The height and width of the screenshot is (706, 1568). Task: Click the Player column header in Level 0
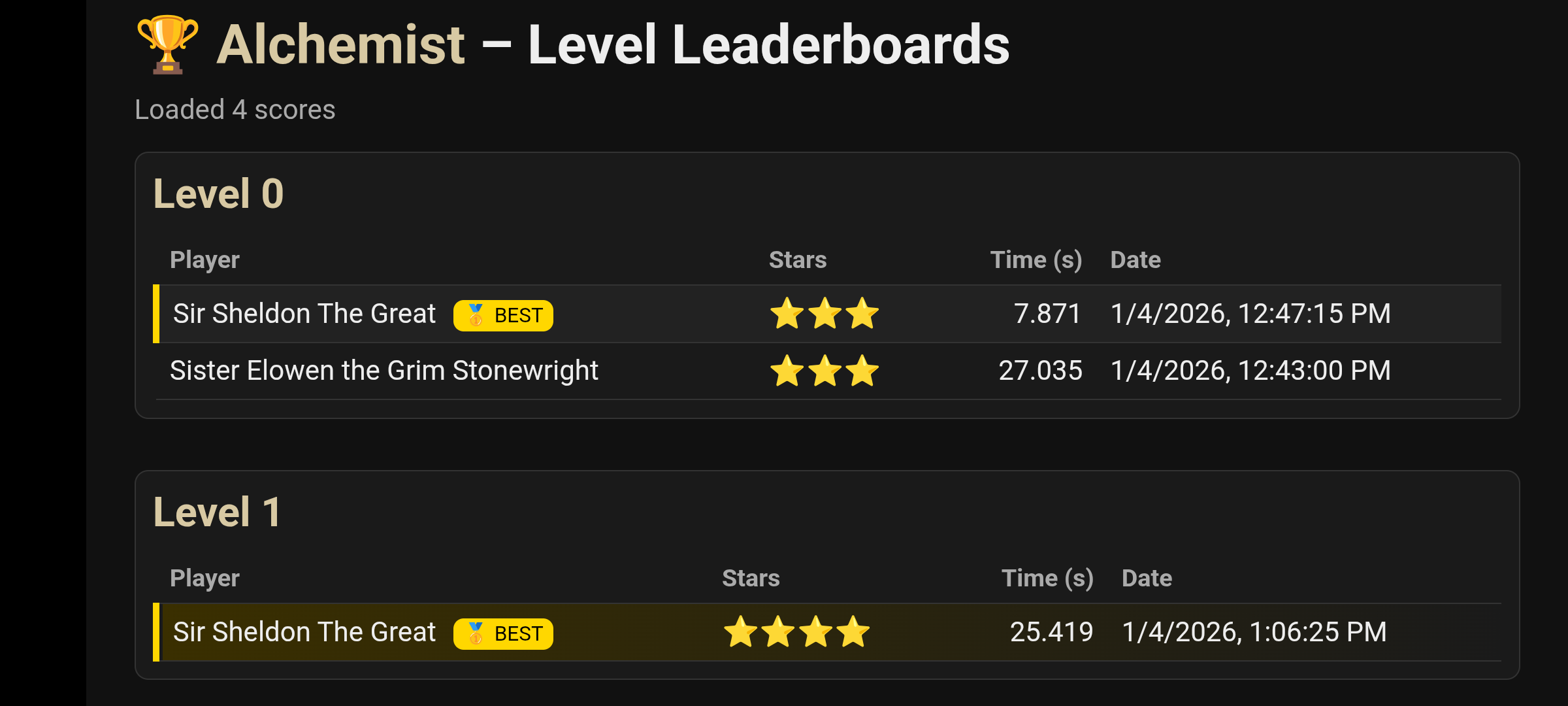point(204,260)
